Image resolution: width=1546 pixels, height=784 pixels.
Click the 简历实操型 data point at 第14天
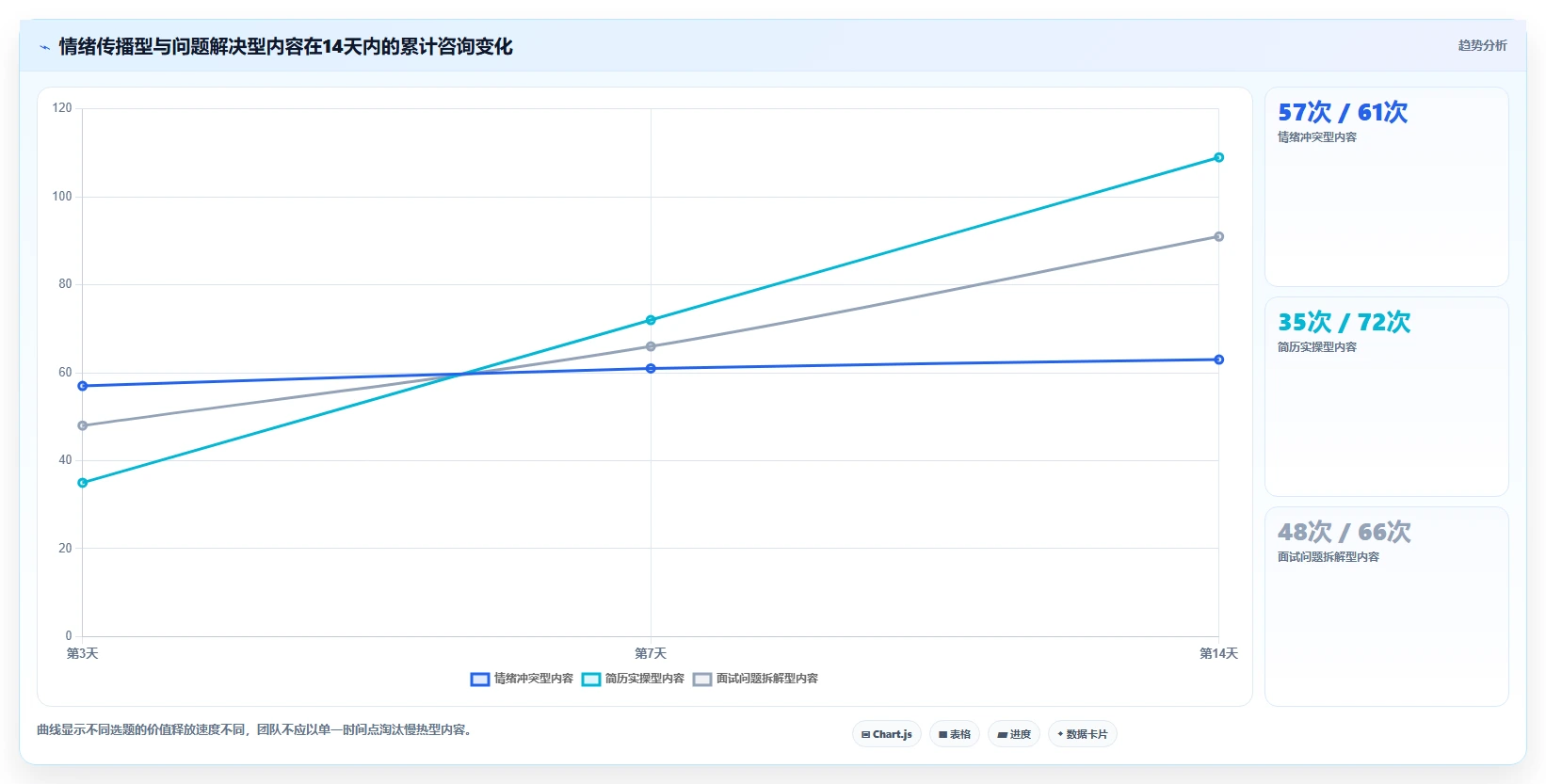coord(1218,157)
